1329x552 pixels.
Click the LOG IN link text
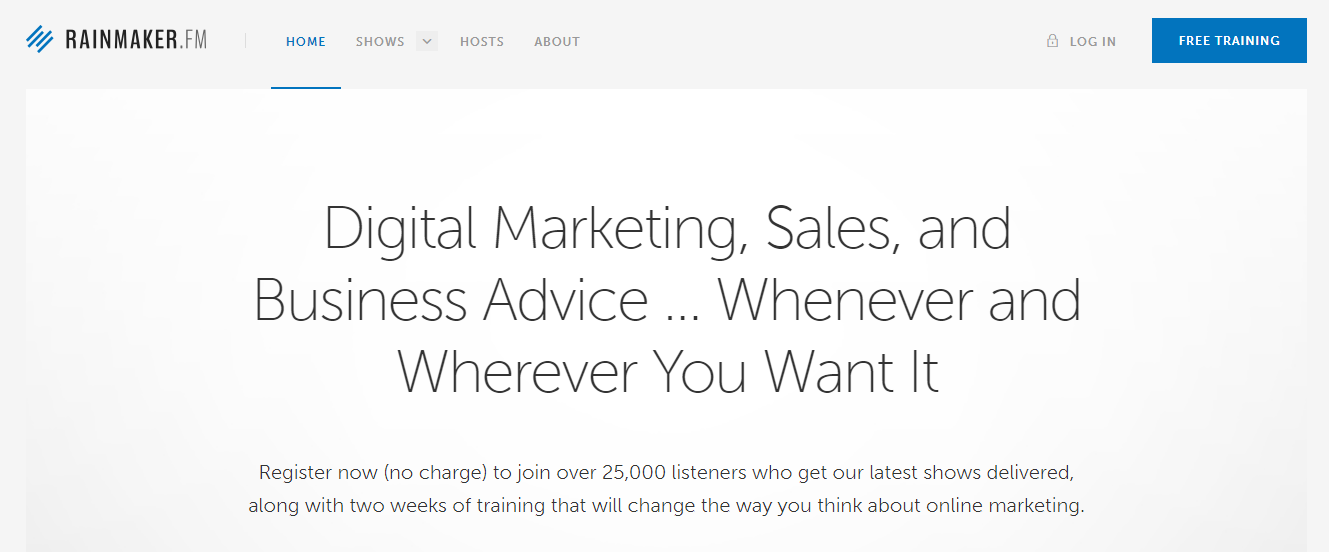1093,42
